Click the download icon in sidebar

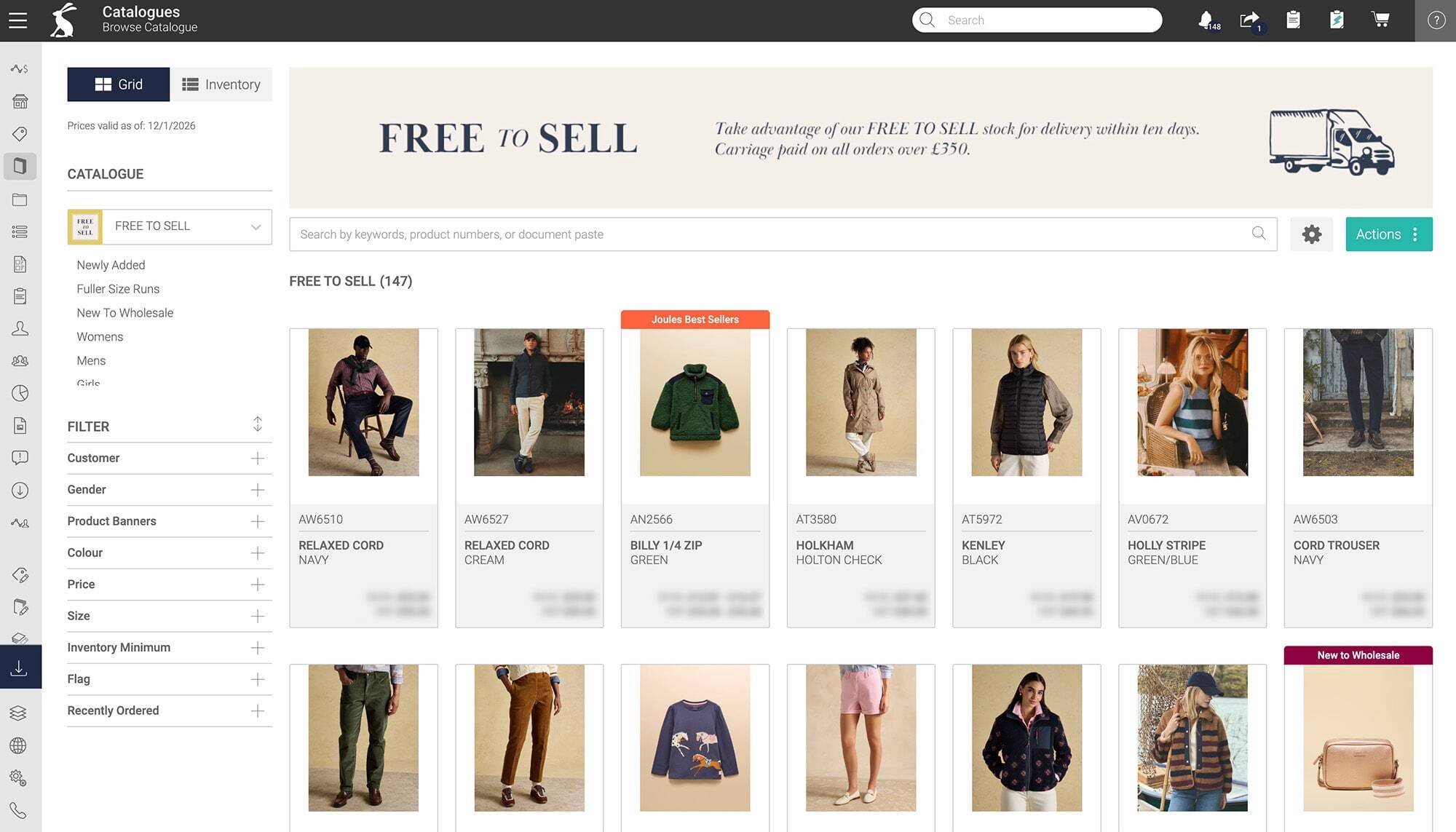[x=20, y=667]
